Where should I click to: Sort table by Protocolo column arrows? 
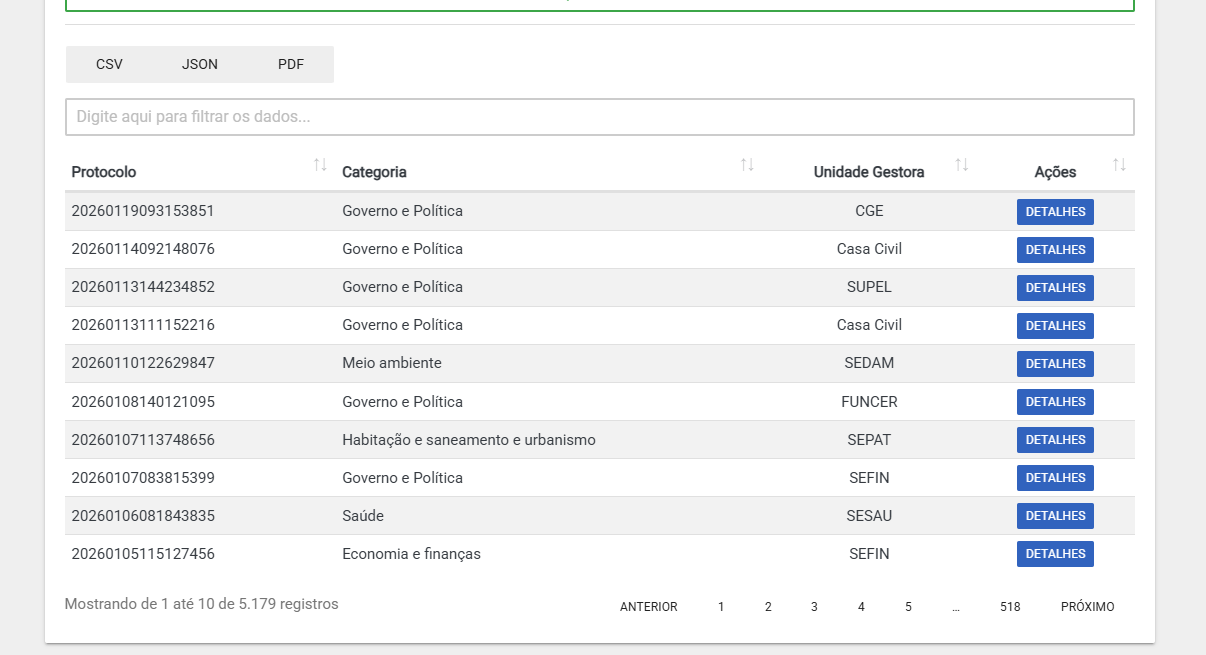coord(320,165)
